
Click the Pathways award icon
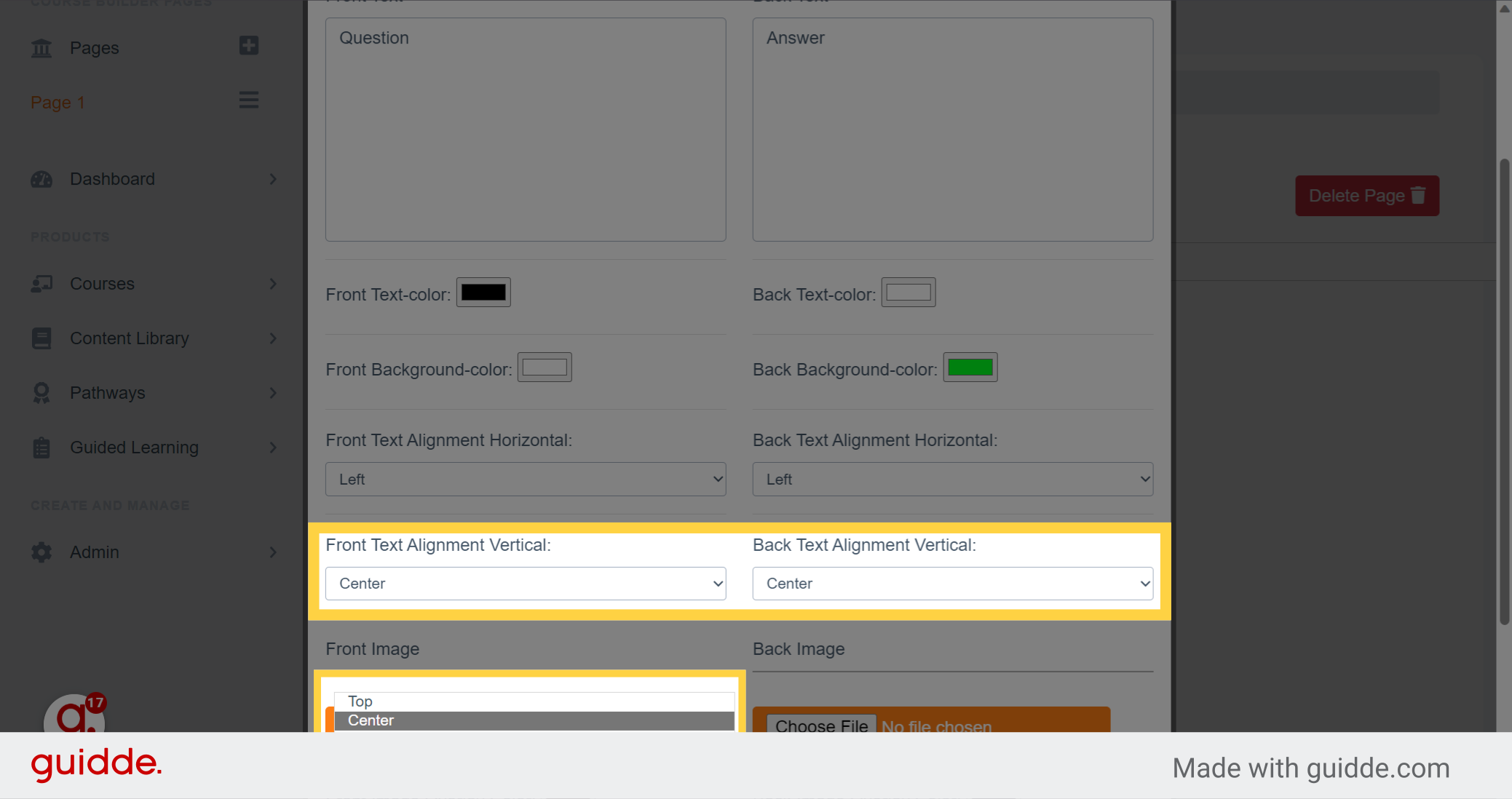(x=41, y=393)
